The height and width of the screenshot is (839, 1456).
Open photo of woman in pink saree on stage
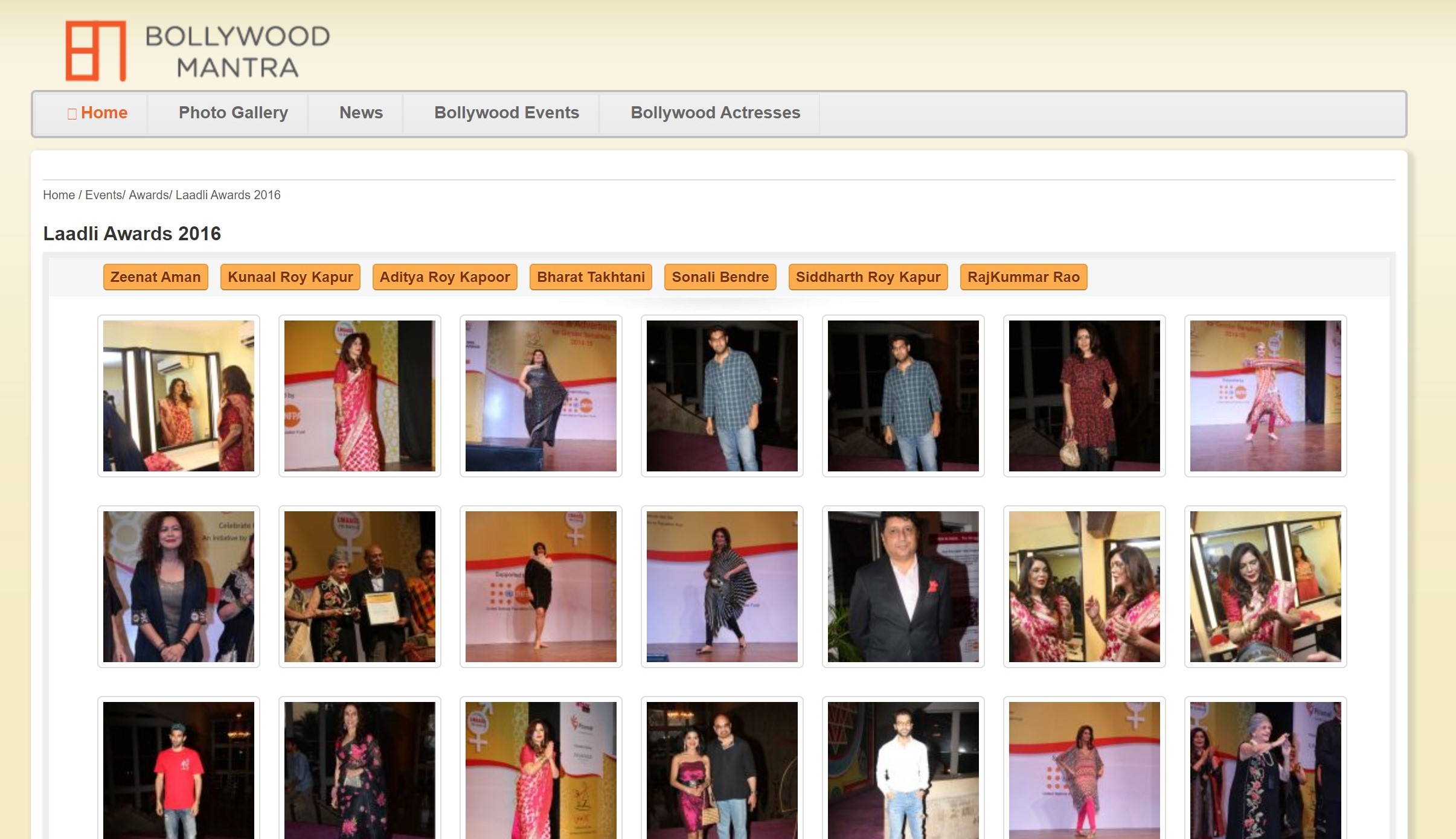[360, 396]
